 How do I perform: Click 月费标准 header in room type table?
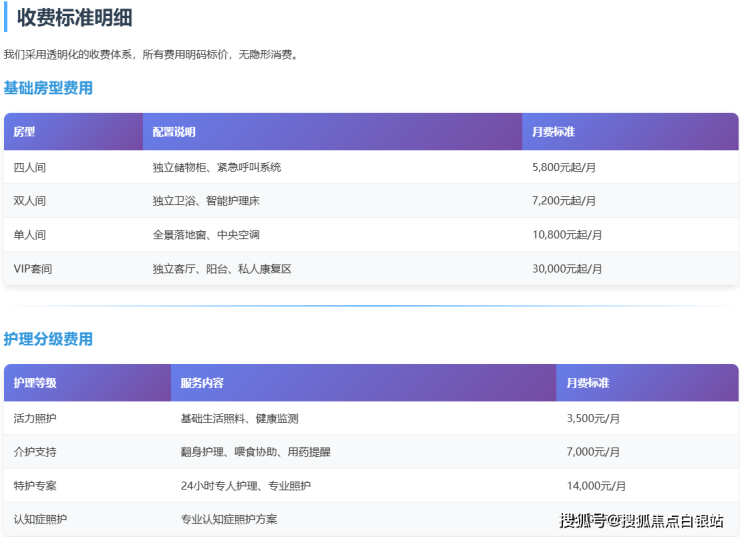coord(553,132)
